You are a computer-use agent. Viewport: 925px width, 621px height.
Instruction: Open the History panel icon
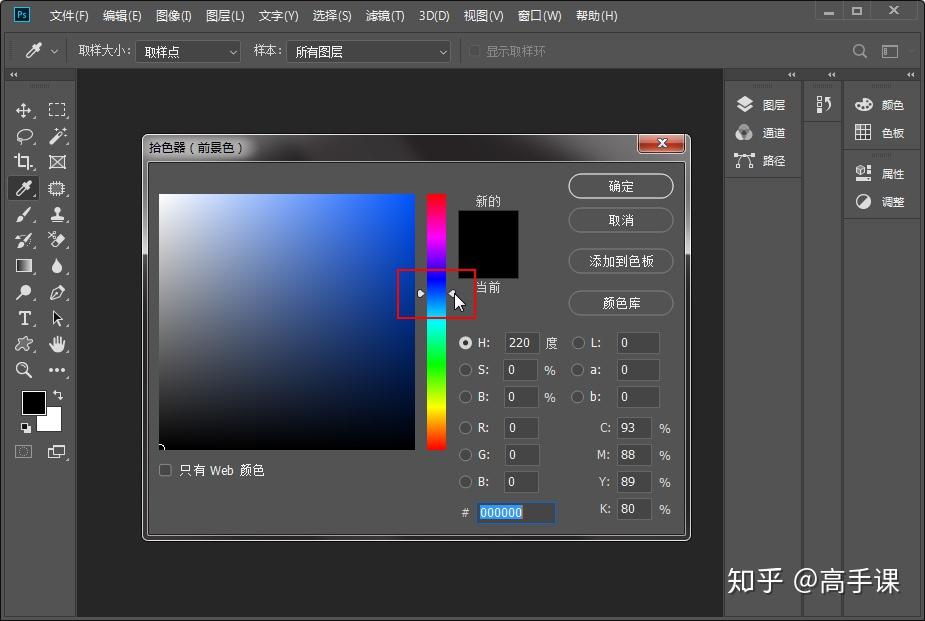(x=824, y=105)
